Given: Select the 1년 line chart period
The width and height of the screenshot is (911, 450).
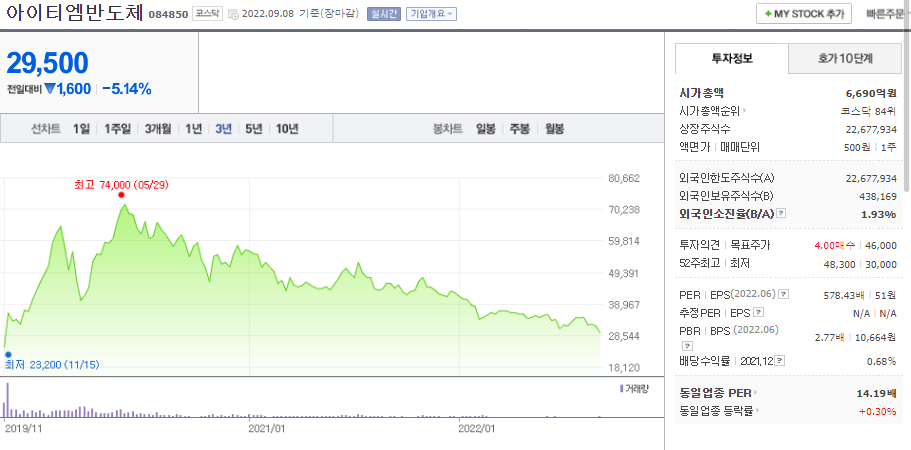Looking at the screenshot, I should (193, 129).
